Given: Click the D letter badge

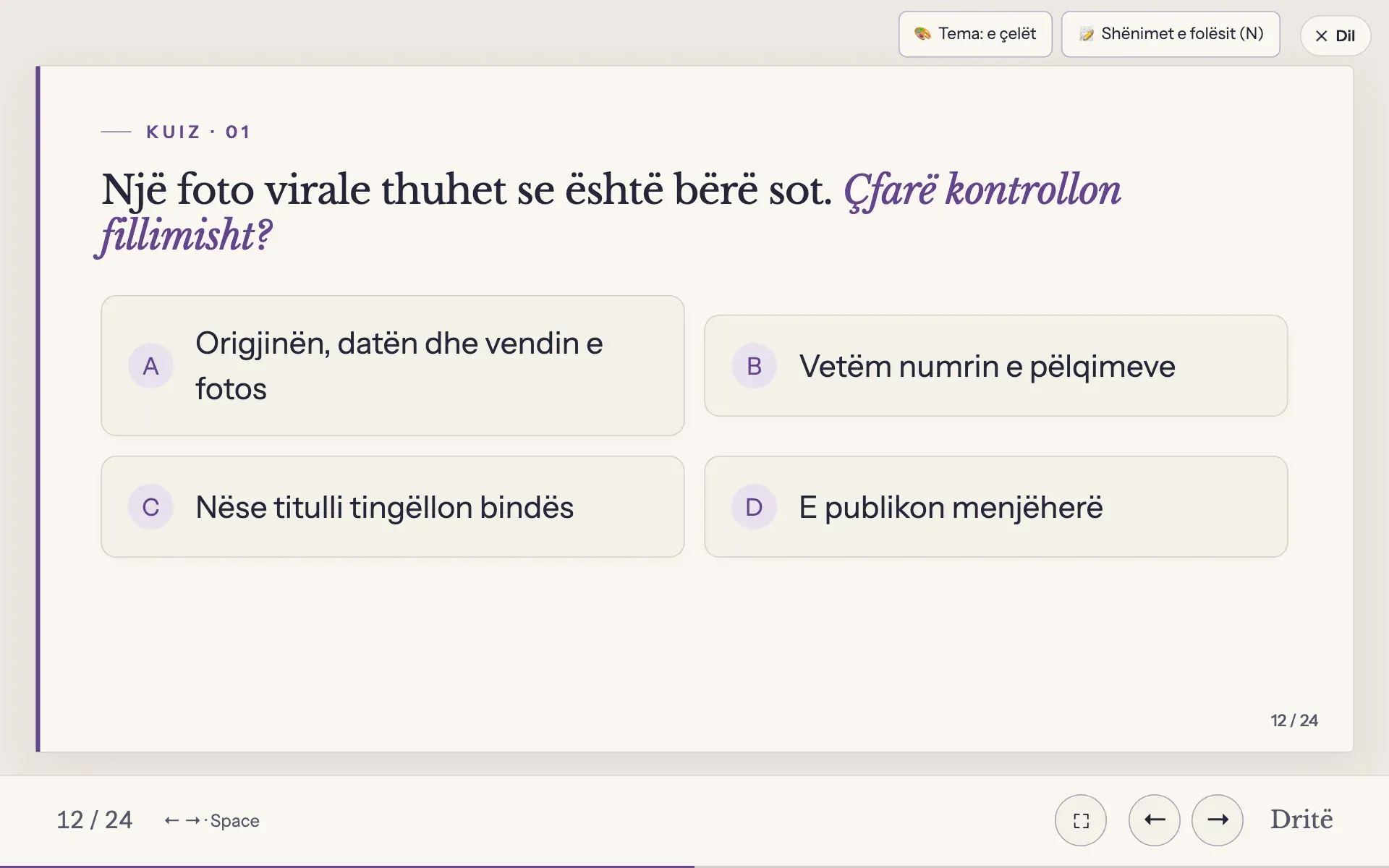Looking at the screenshot, I should coord(754,507).
